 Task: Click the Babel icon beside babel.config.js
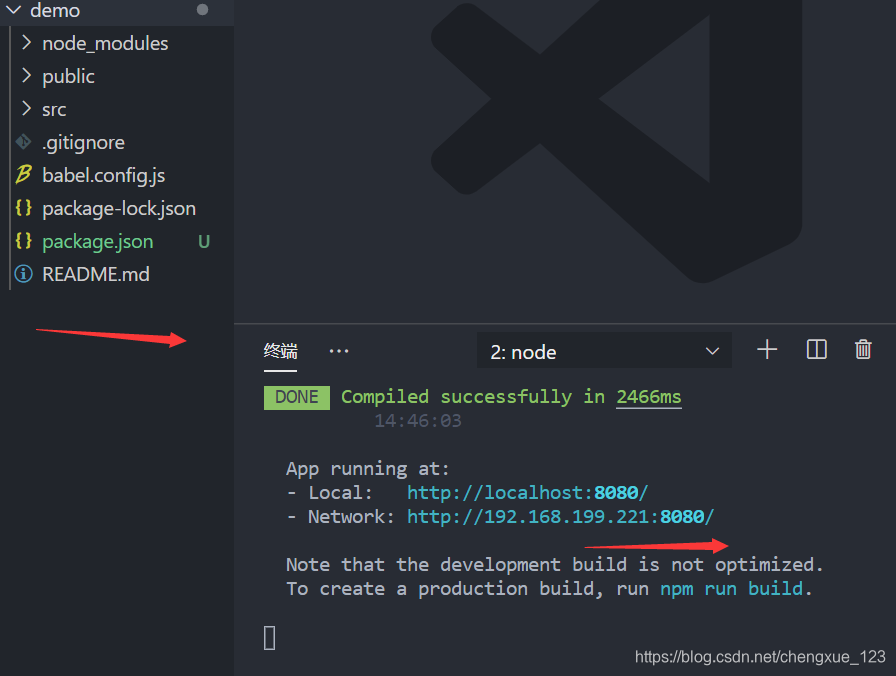23,174
